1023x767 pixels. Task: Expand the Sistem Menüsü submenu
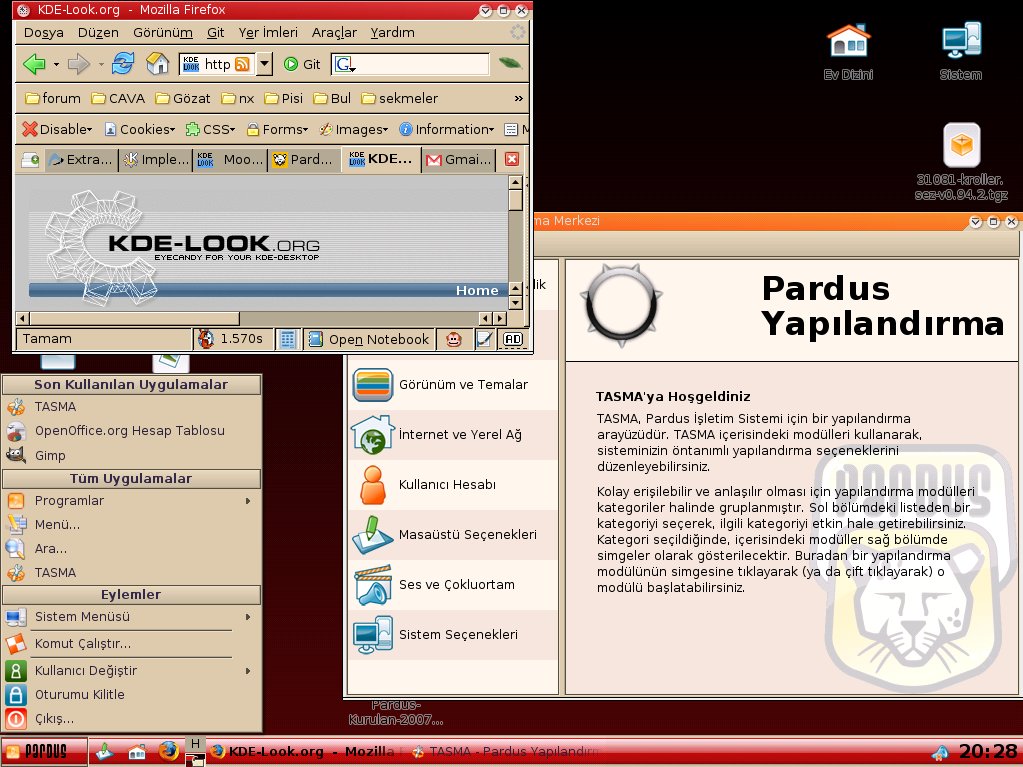click(x=132, y=617)
